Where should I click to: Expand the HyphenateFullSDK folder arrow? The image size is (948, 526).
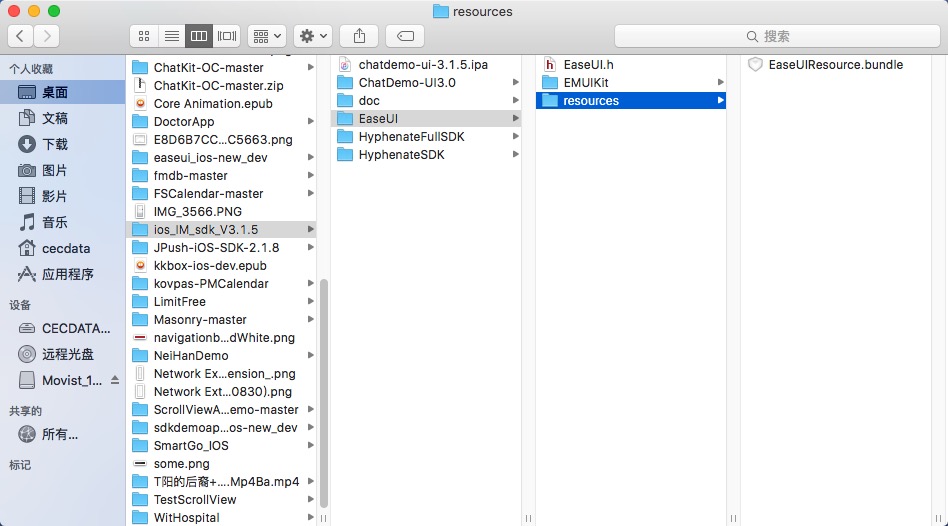click(x=515, y=137)
